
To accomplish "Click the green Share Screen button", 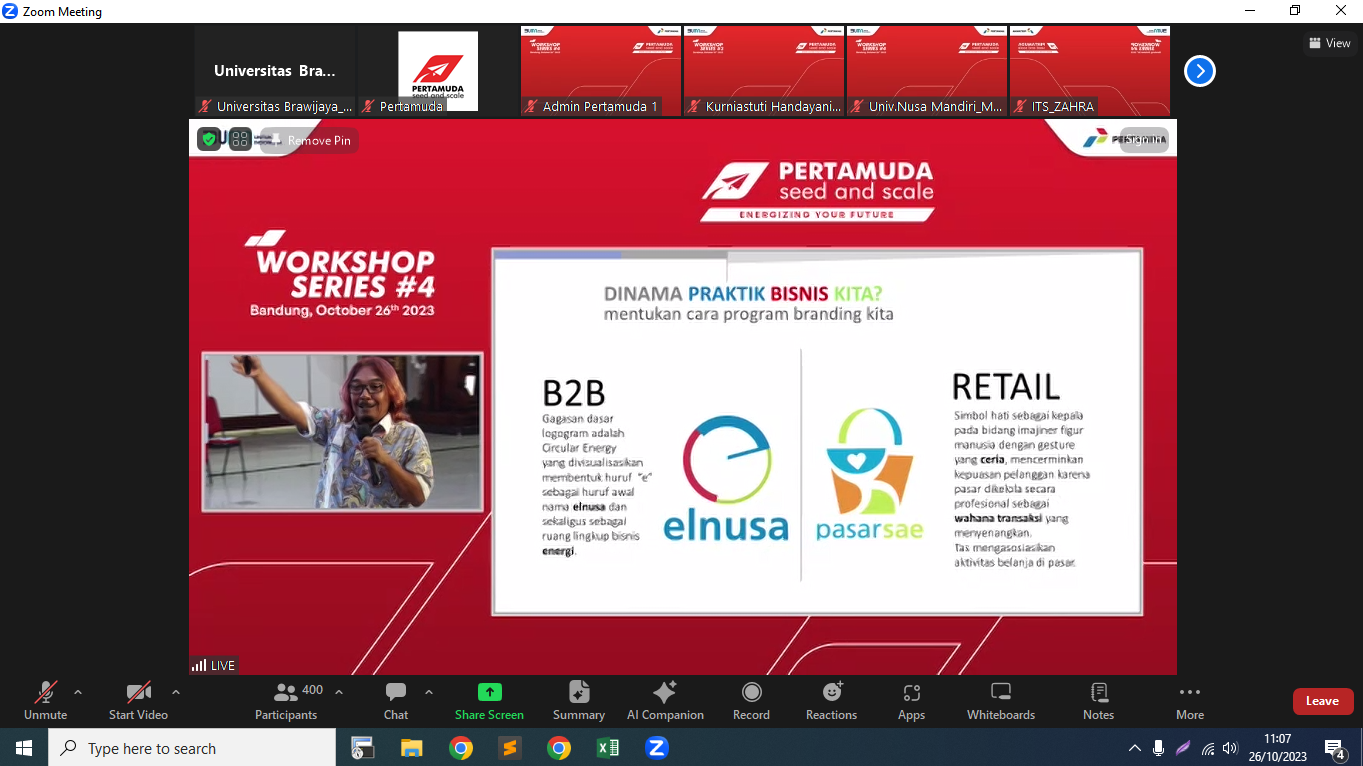I will coord(489,700).
